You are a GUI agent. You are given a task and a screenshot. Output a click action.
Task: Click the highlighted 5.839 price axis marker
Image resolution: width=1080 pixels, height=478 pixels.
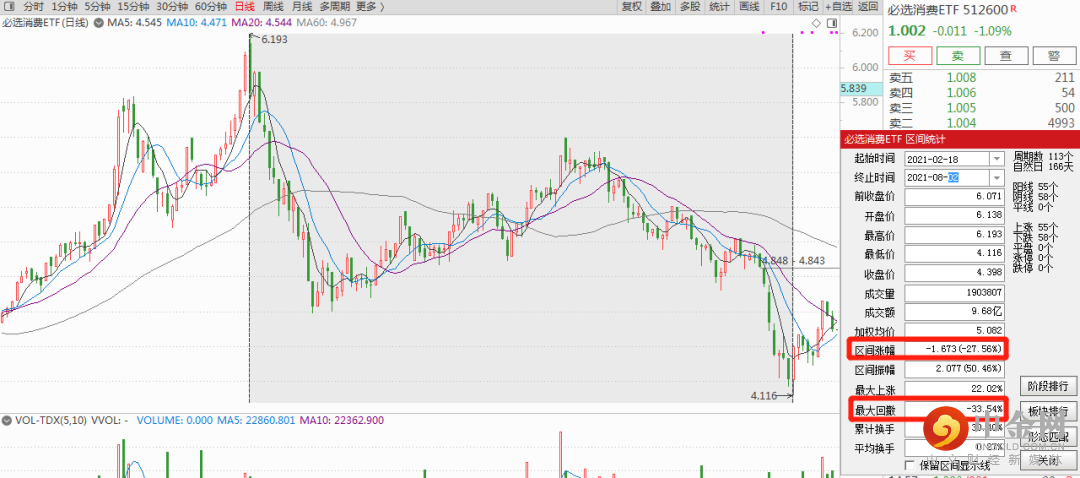861,89
